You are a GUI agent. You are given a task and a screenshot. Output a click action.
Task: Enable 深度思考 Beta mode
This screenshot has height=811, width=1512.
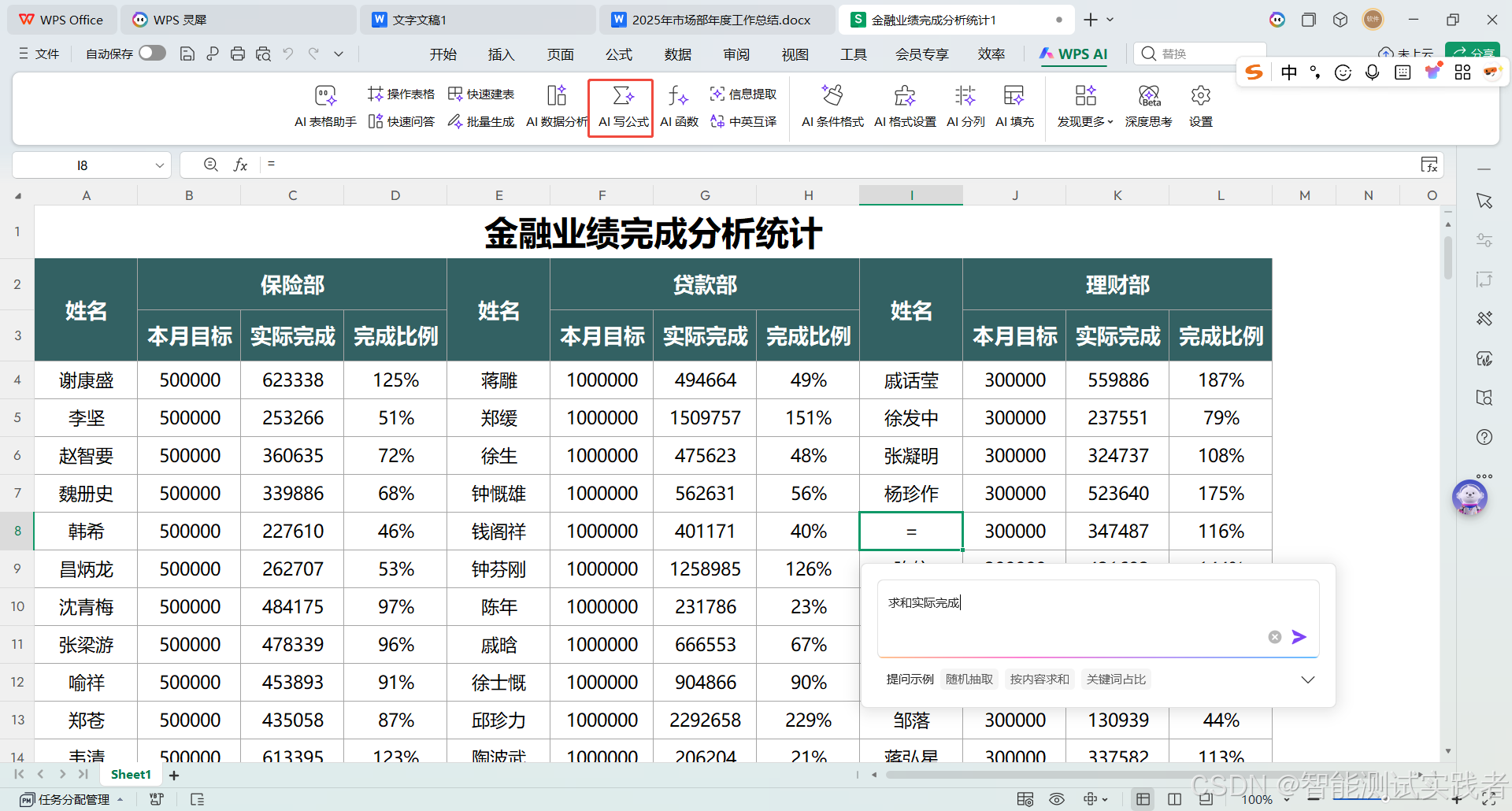click(1148, 107)
